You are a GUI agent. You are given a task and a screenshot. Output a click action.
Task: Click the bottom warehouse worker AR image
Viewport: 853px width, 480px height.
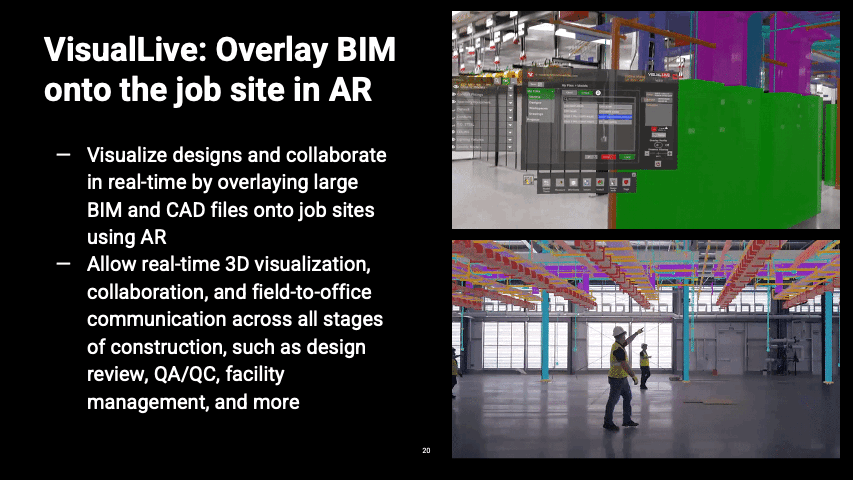coord(646,349)
